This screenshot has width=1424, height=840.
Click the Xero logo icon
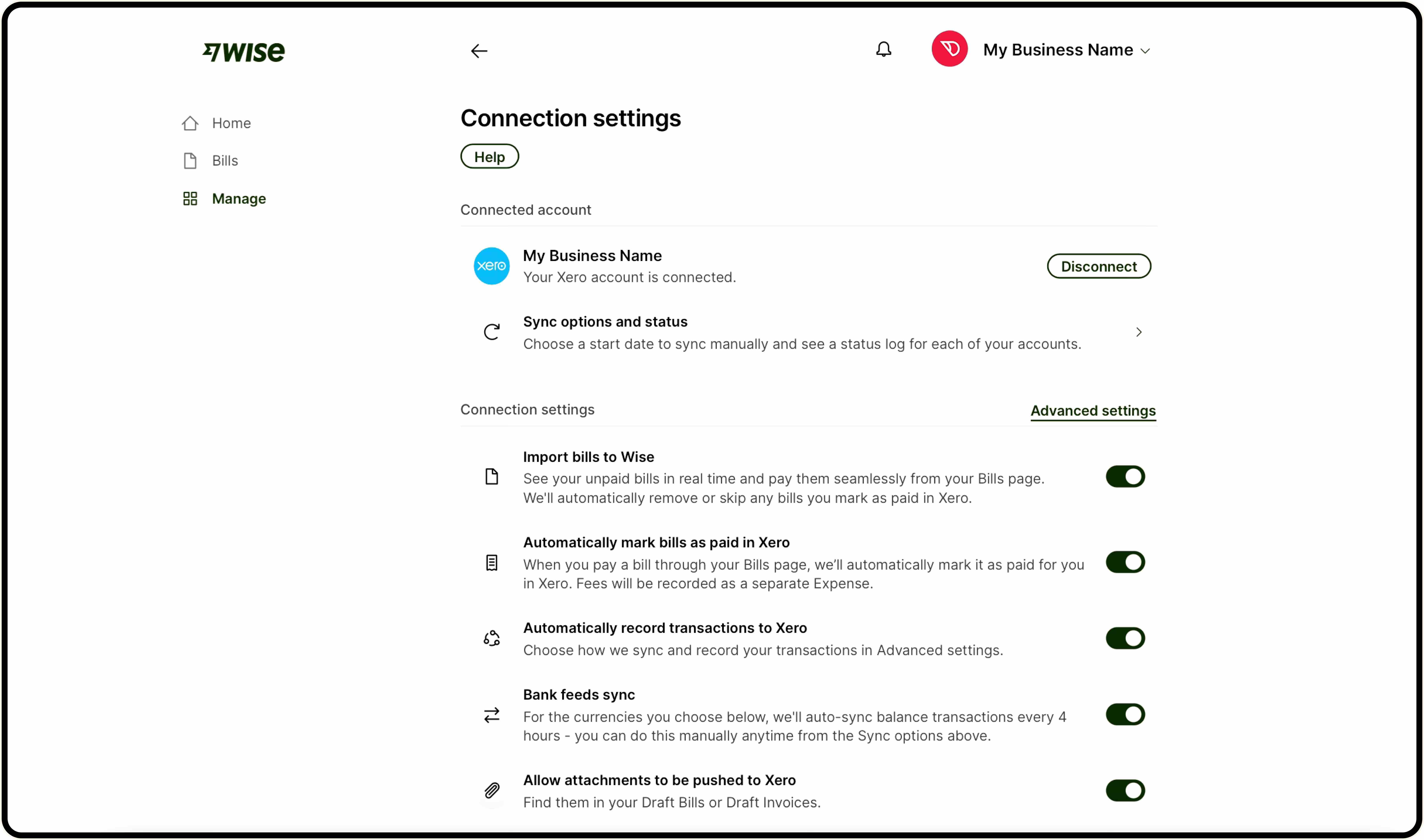491,266
